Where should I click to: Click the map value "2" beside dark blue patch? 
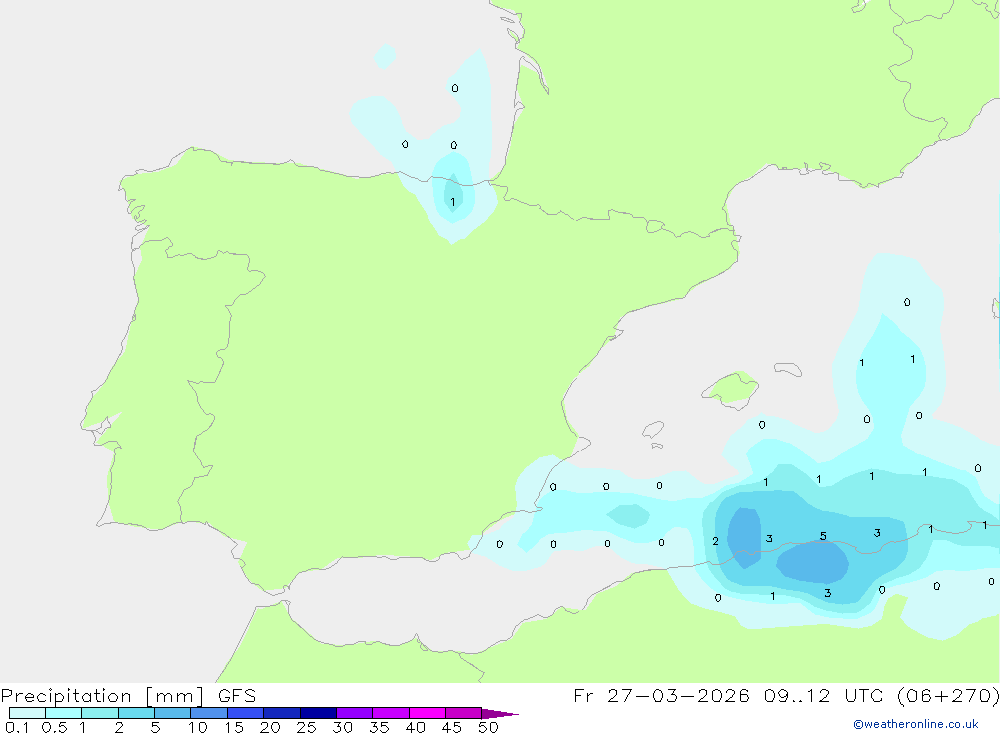pyautogui.click(x=716, y=541)
